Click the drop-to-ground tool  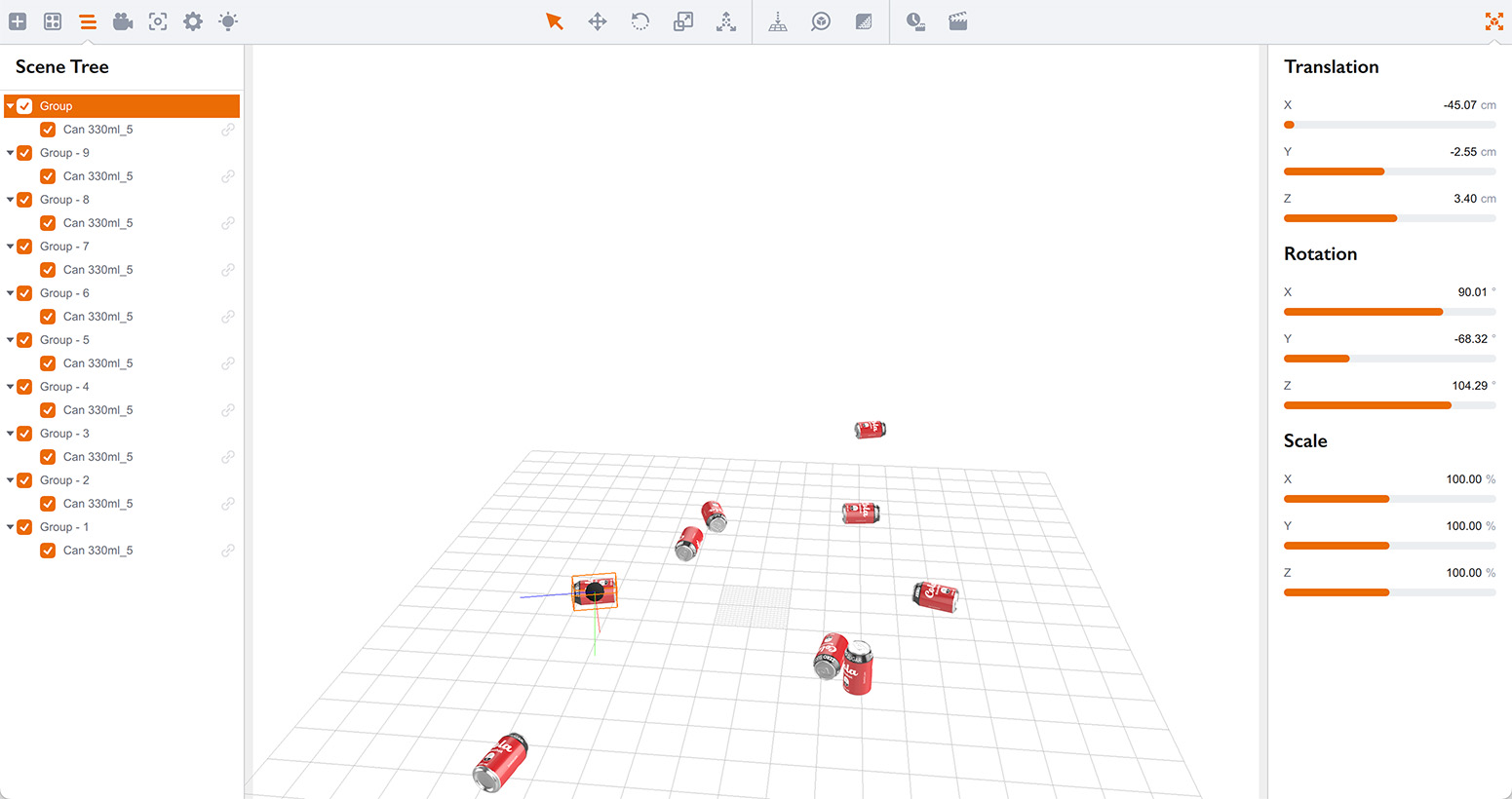point(778,20)
